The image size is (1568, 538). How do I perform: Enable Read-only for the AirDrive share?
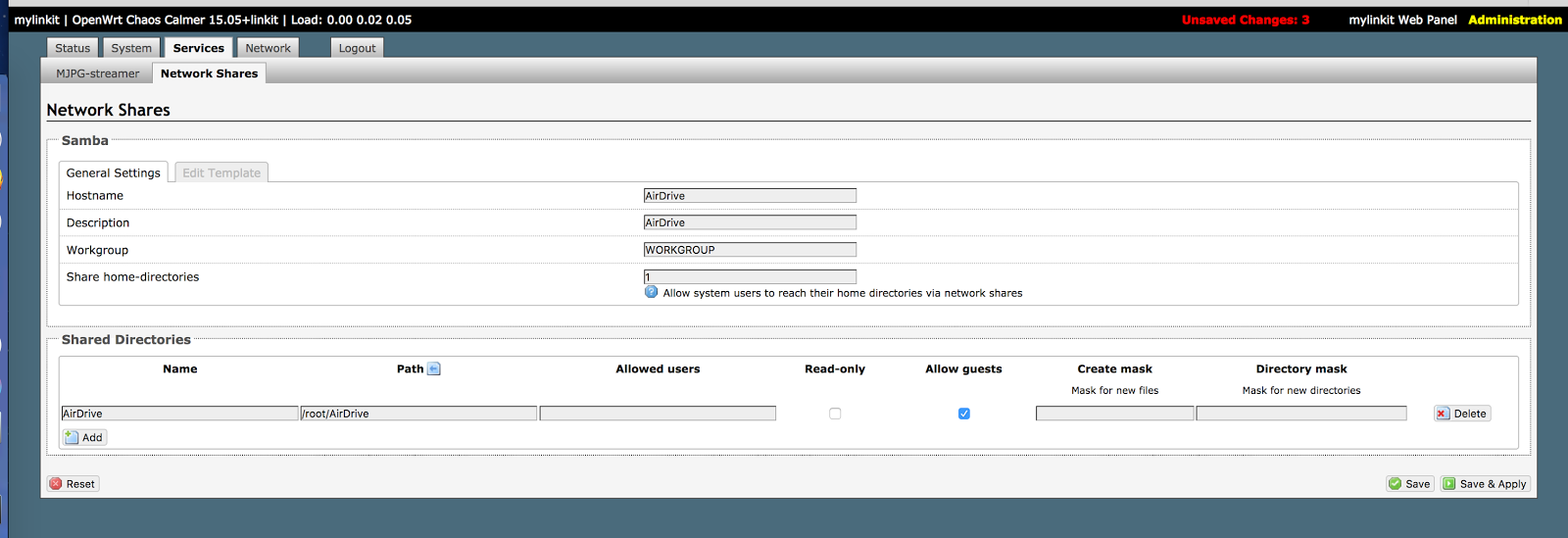click(x=835, y=414)
